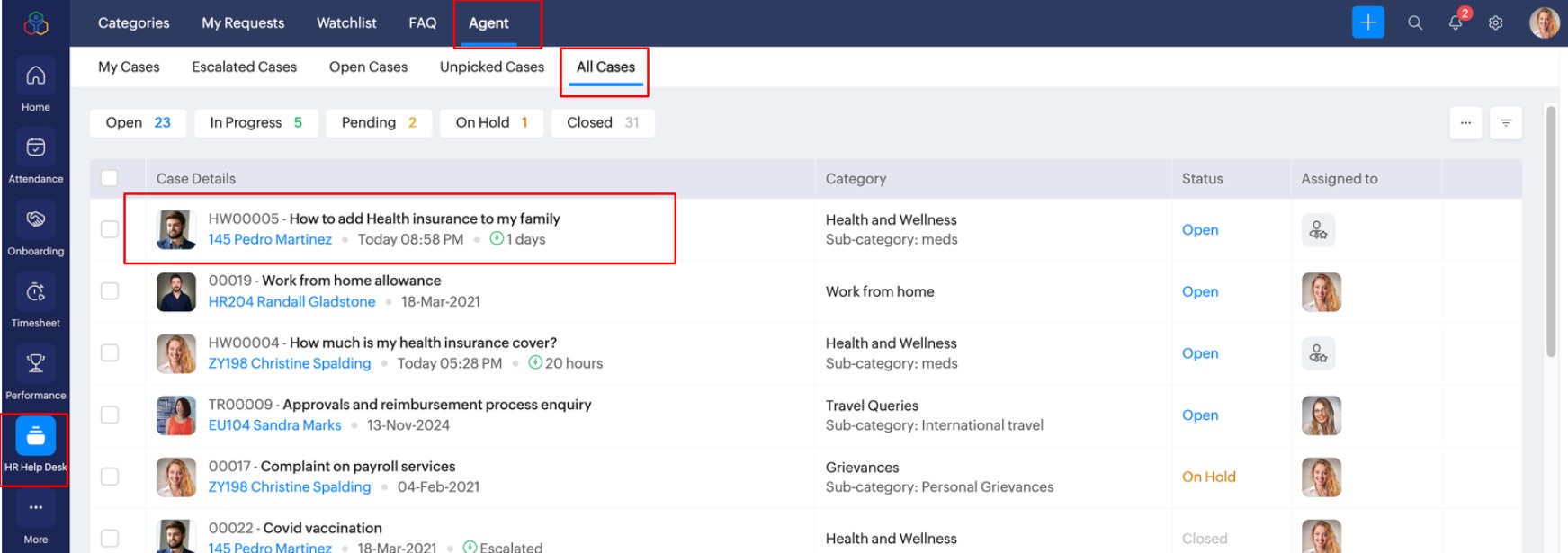Filter cases by In Progress status
Viewport: 1568px width, 553px height.
255,123
